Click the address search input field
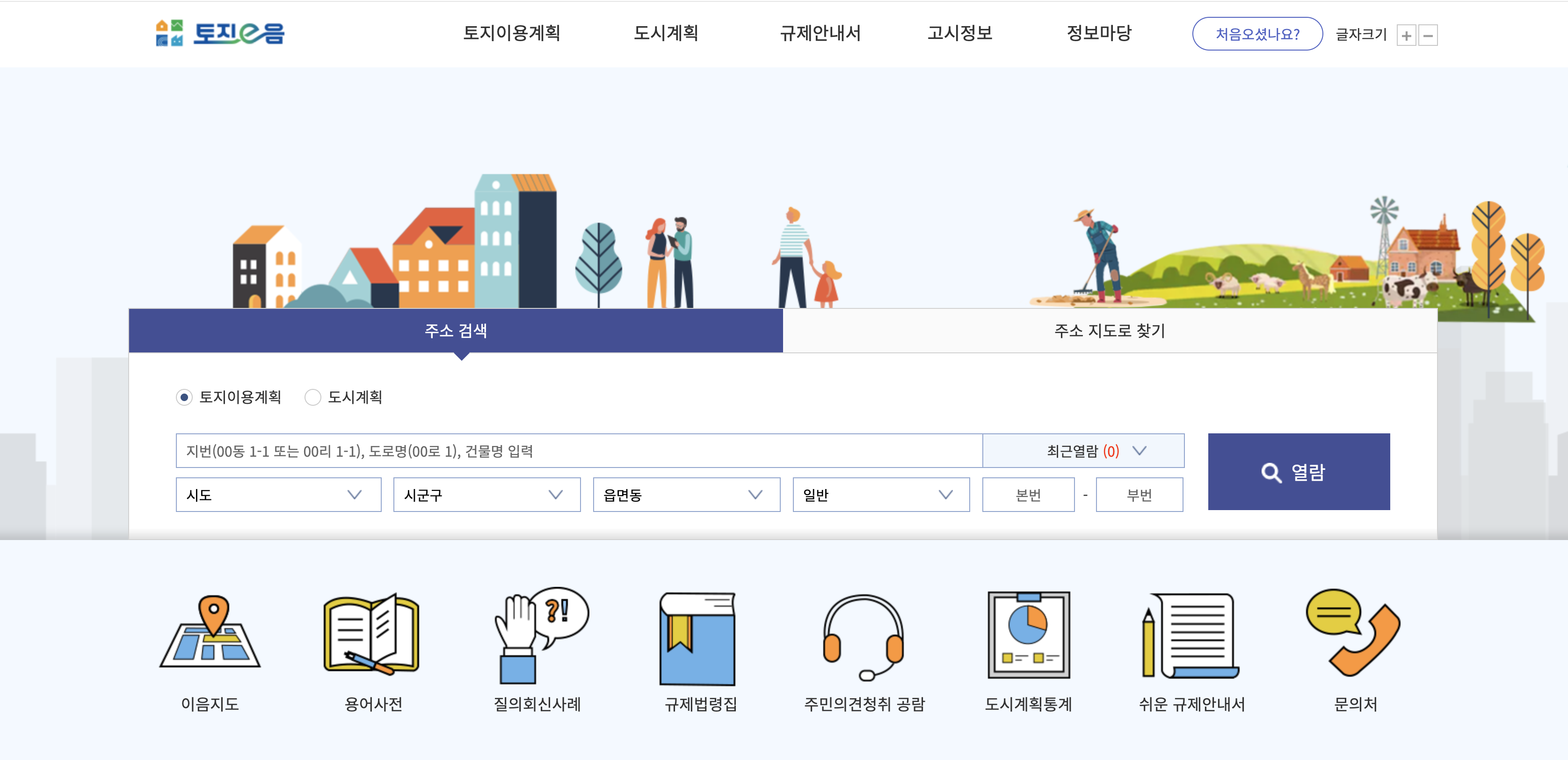The width and height of the screenshot is (1568, 760). point(578,451)
